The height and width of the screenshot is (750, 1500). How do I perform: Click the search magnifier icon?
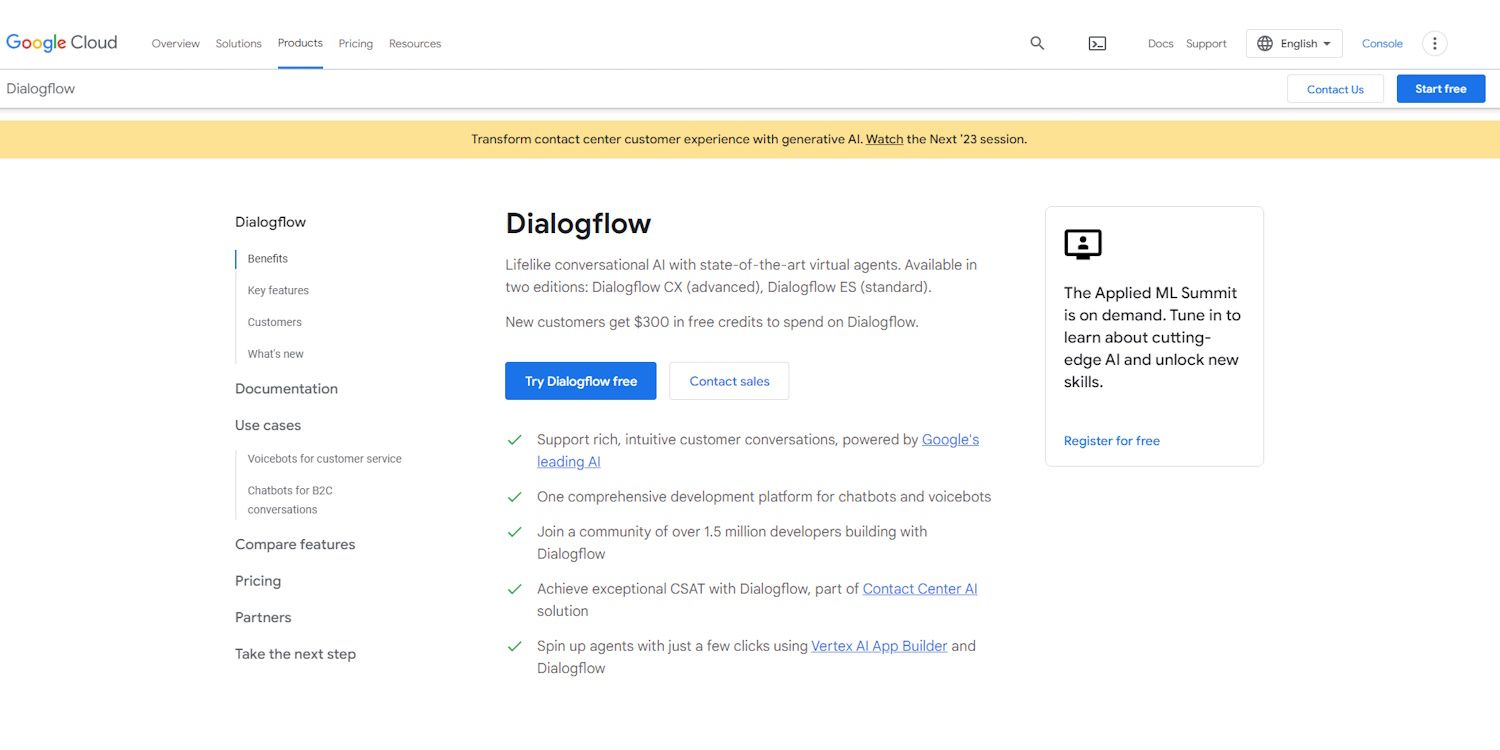pos(1037,43)
